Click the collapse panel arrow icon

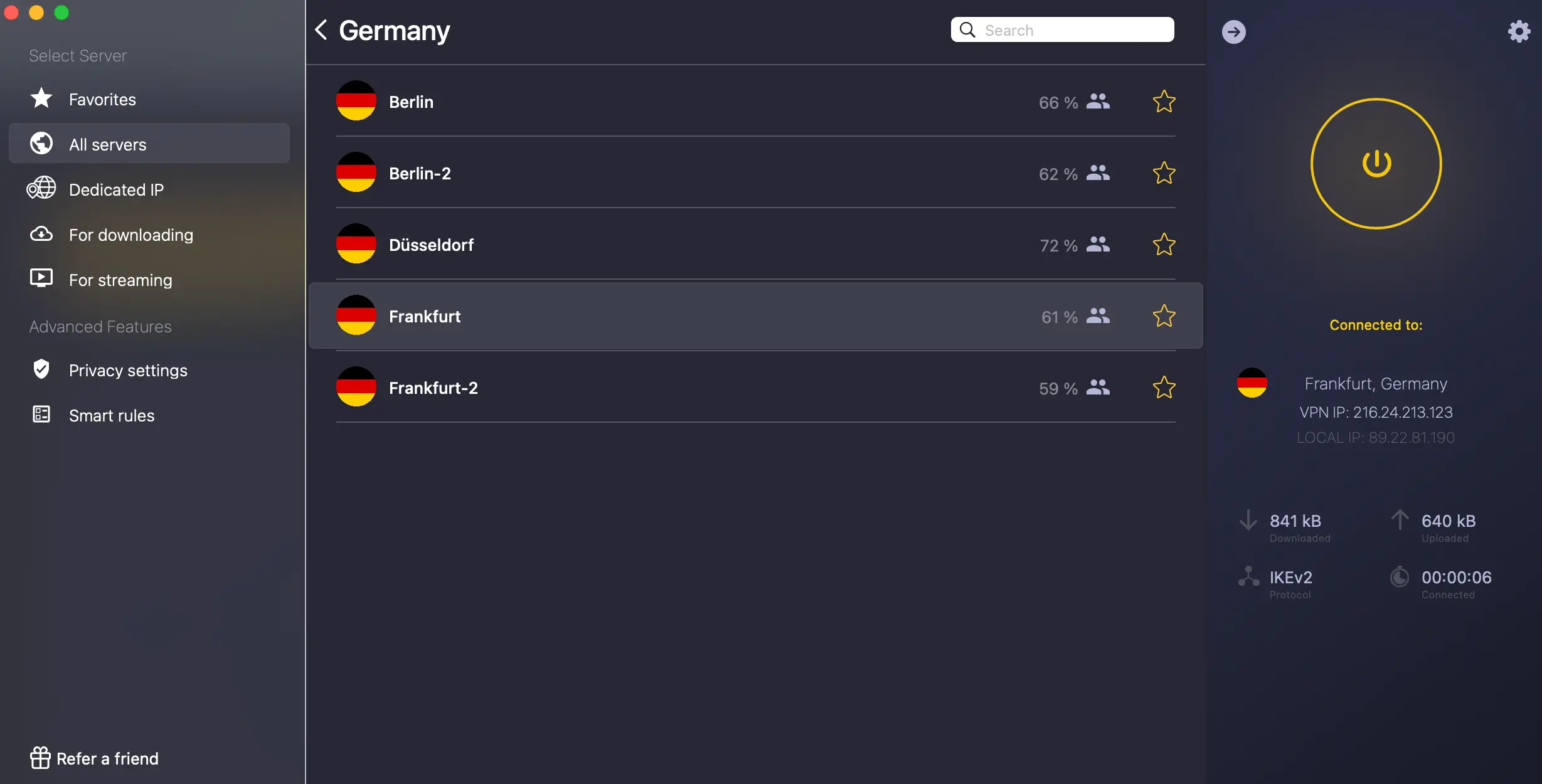pos(1233,31)
